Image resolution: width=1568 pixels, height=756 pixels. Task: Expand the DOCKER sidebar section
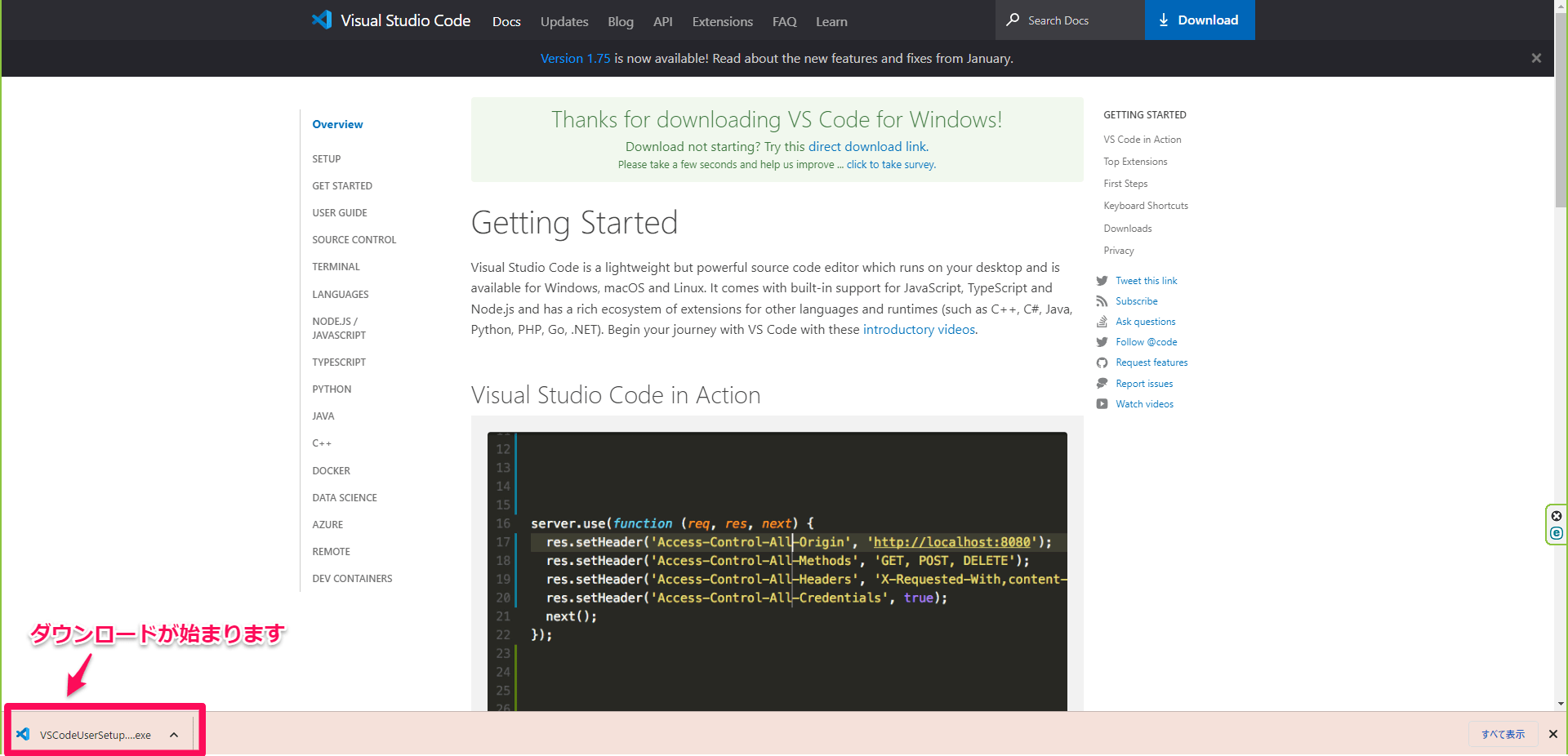[x=331, y=471]
